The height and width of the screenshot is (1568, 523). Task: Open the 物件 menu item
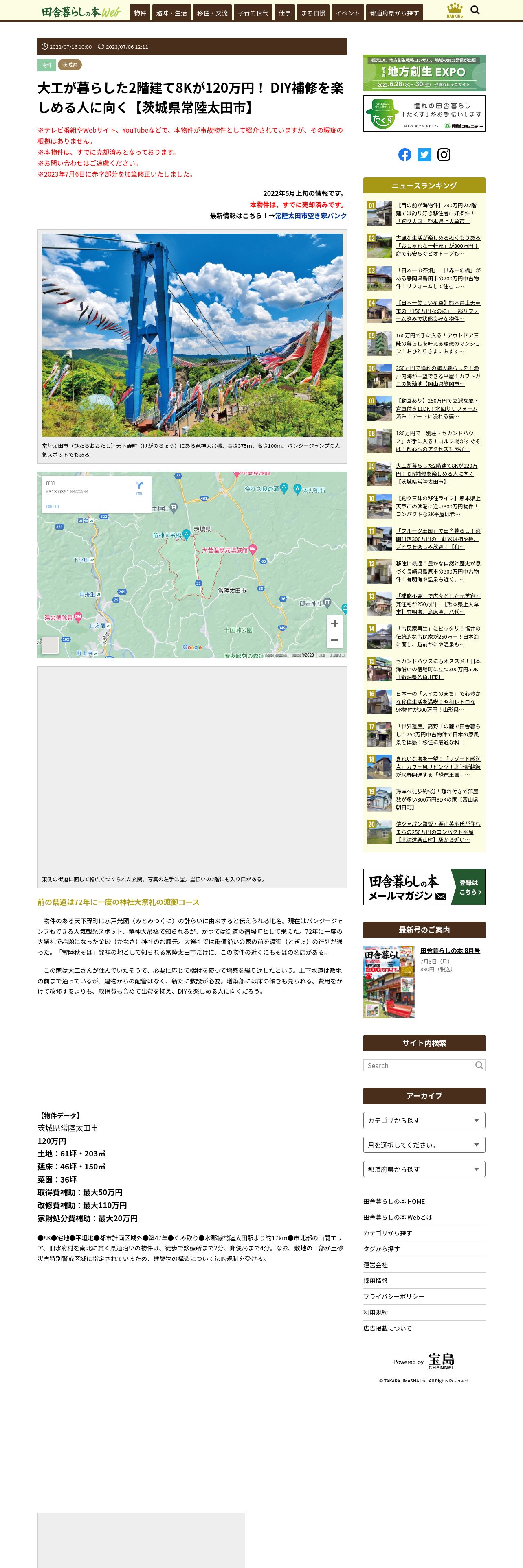click(140, 13)
